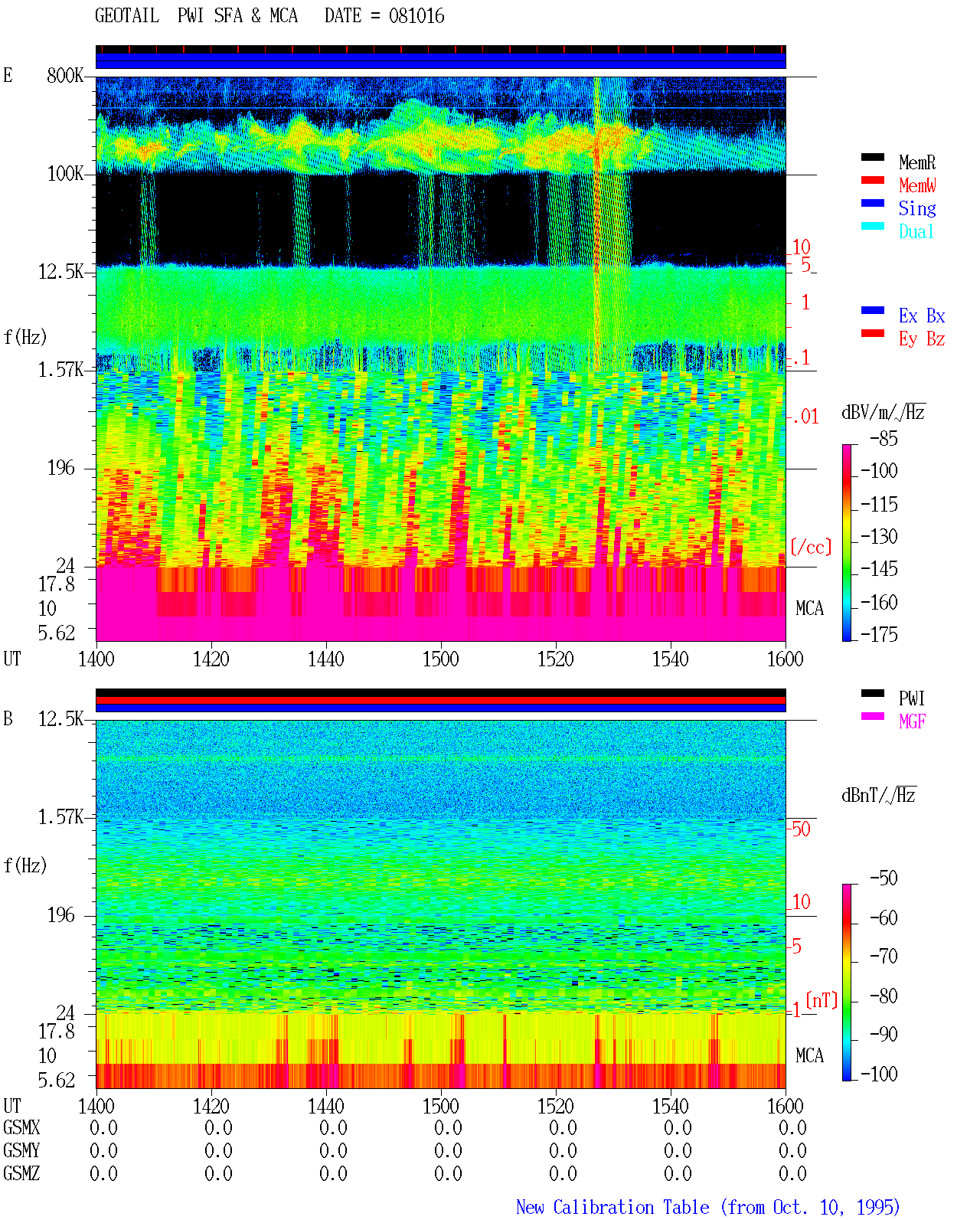Click the PWI legend label

point(912,698)
